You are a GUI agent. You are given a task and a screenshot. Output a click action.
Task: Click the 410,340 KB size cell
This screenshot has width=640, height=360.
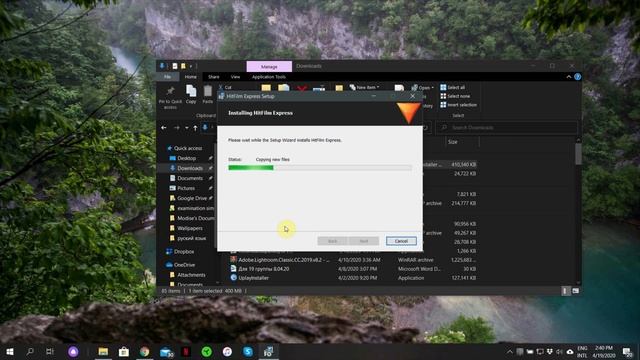[x=463, y=164]
